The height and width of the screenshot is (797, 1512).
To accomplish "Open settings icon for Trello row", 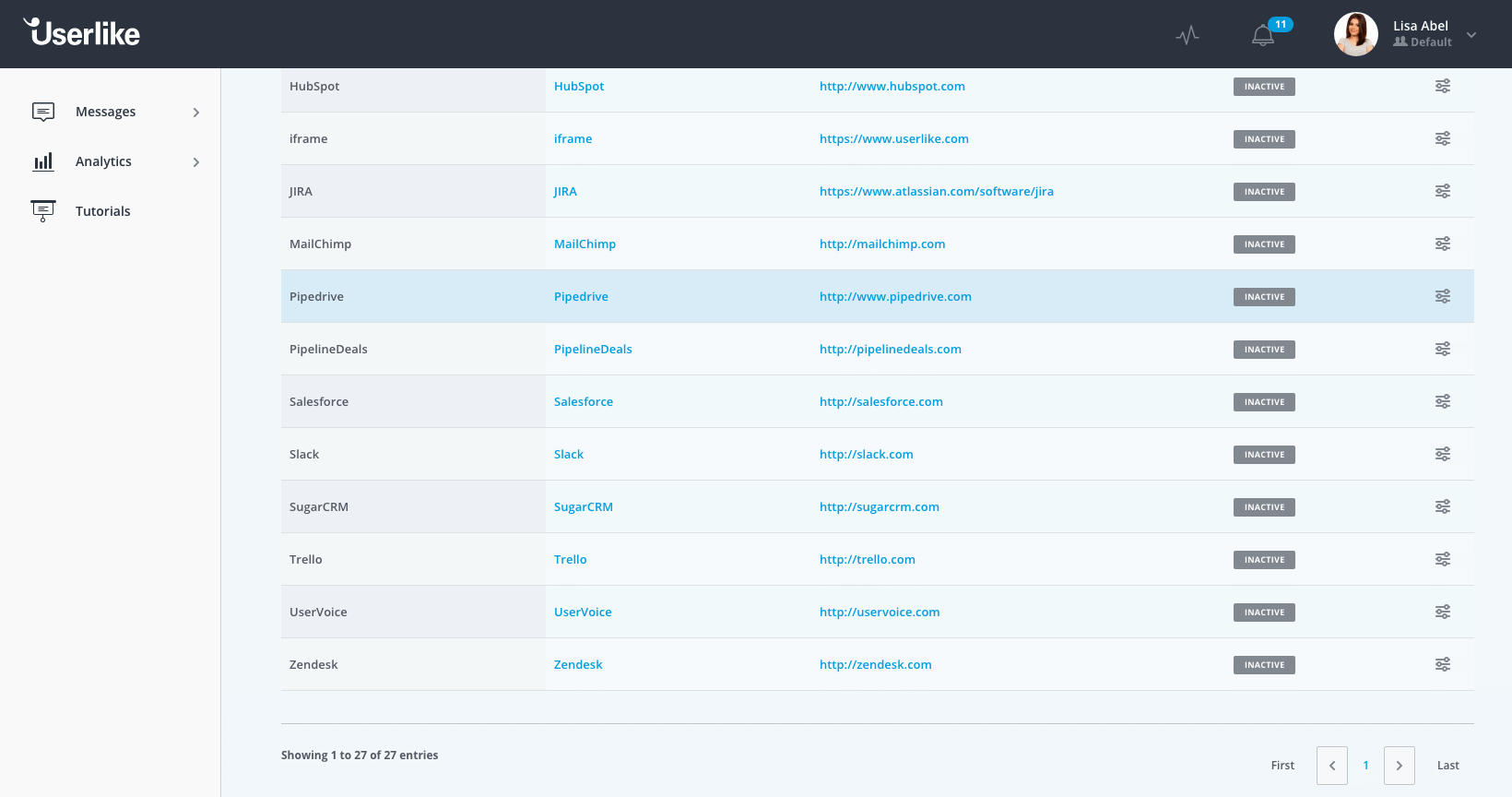I will coord(1443,559).
